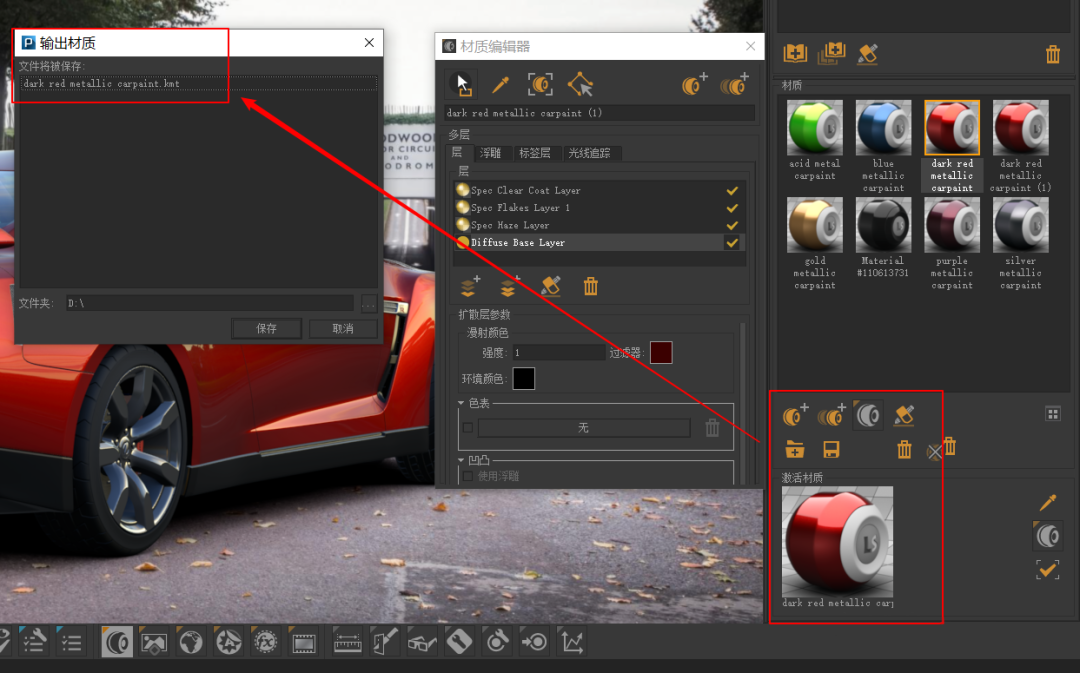Open the dark red 过滤器 color swatch
Viewport: 1080px width, 673px height.
[661, 352]
